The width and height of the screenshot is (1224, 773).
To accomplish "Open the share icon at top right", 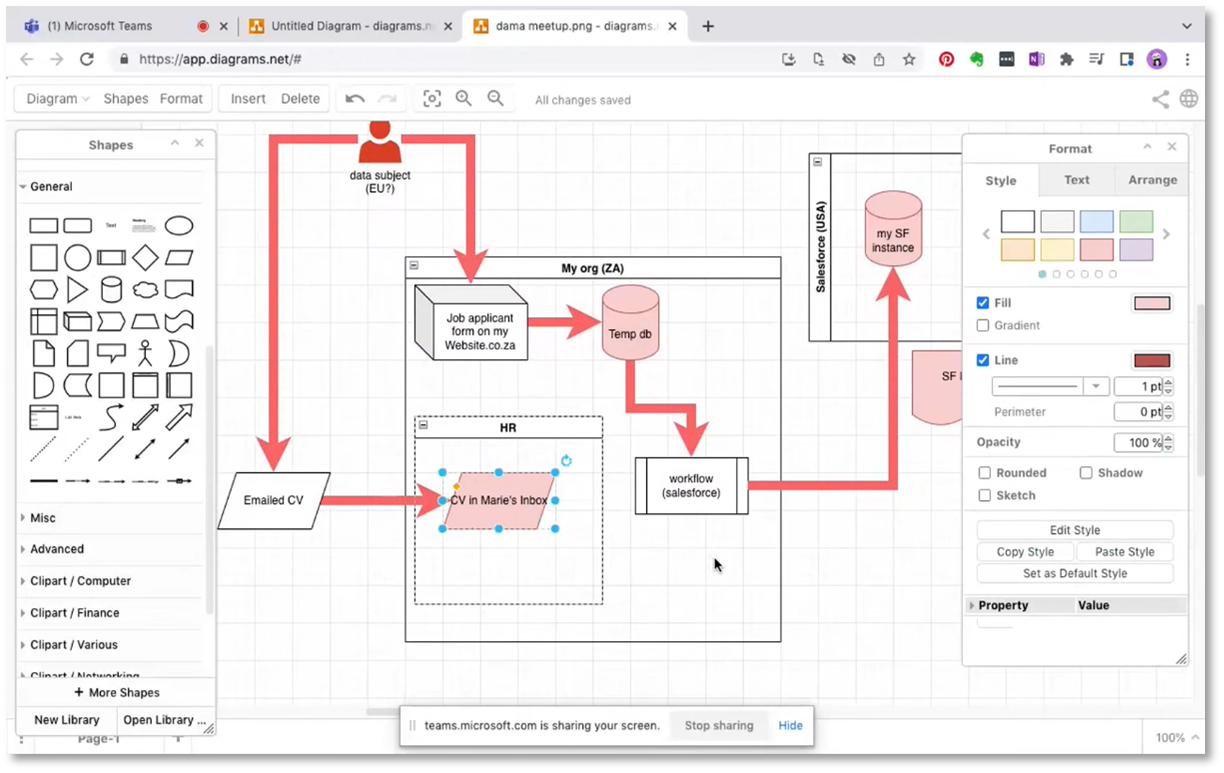I will tap(1161, 99).
